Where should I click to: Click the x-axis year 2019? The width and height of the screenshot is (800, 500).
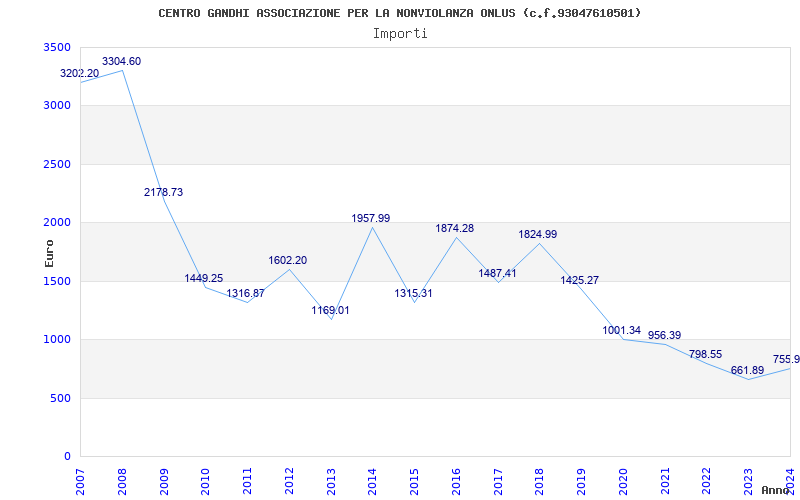click(582, 481)
